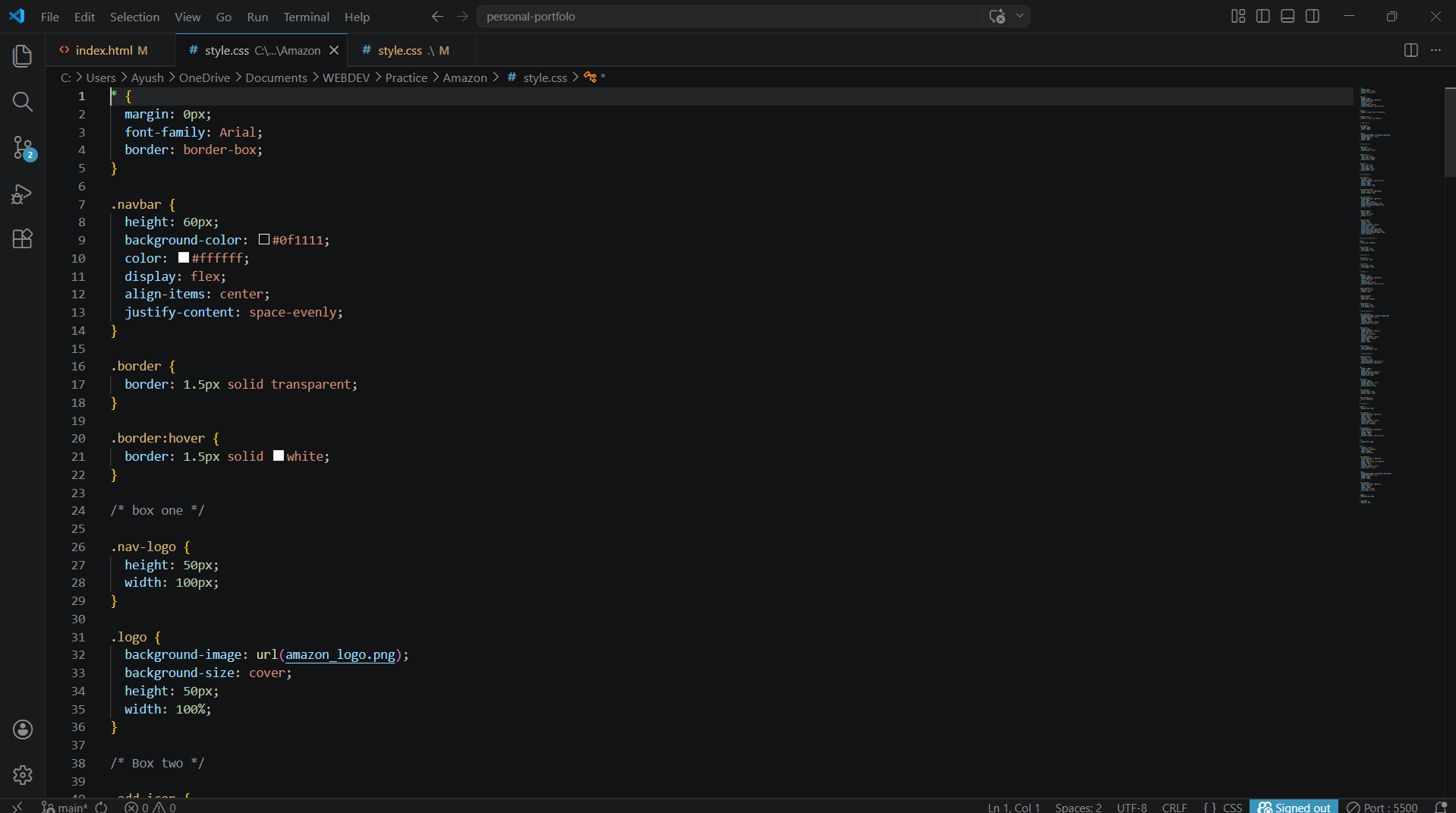Toggle the Panel layout button
1456x813 pixels.
[x=1287, y=16]
